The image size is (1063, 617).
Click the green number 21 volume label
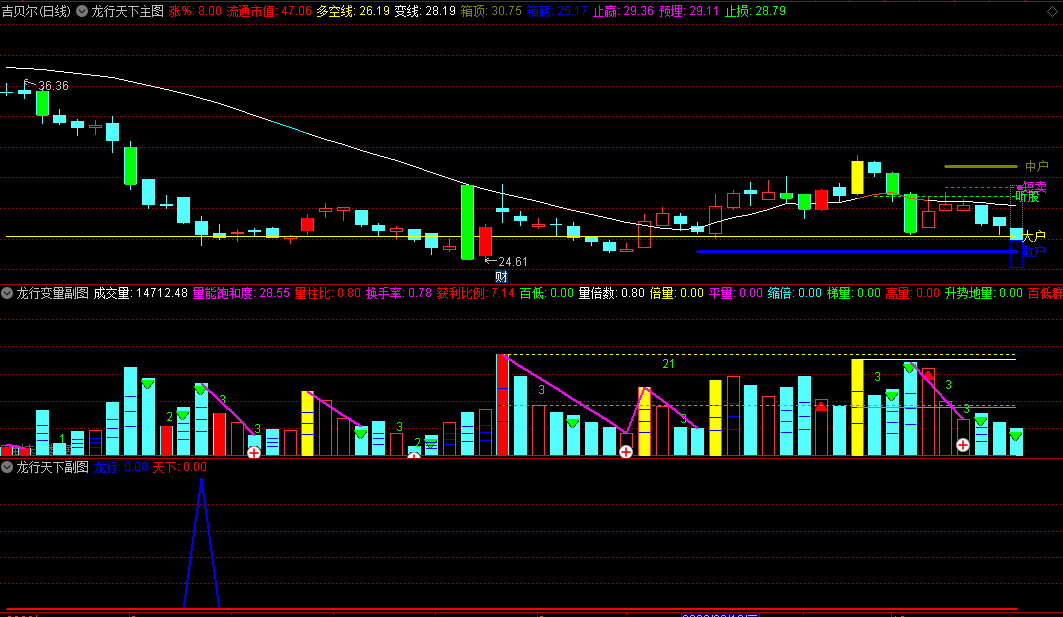click(x=668, y=364)
